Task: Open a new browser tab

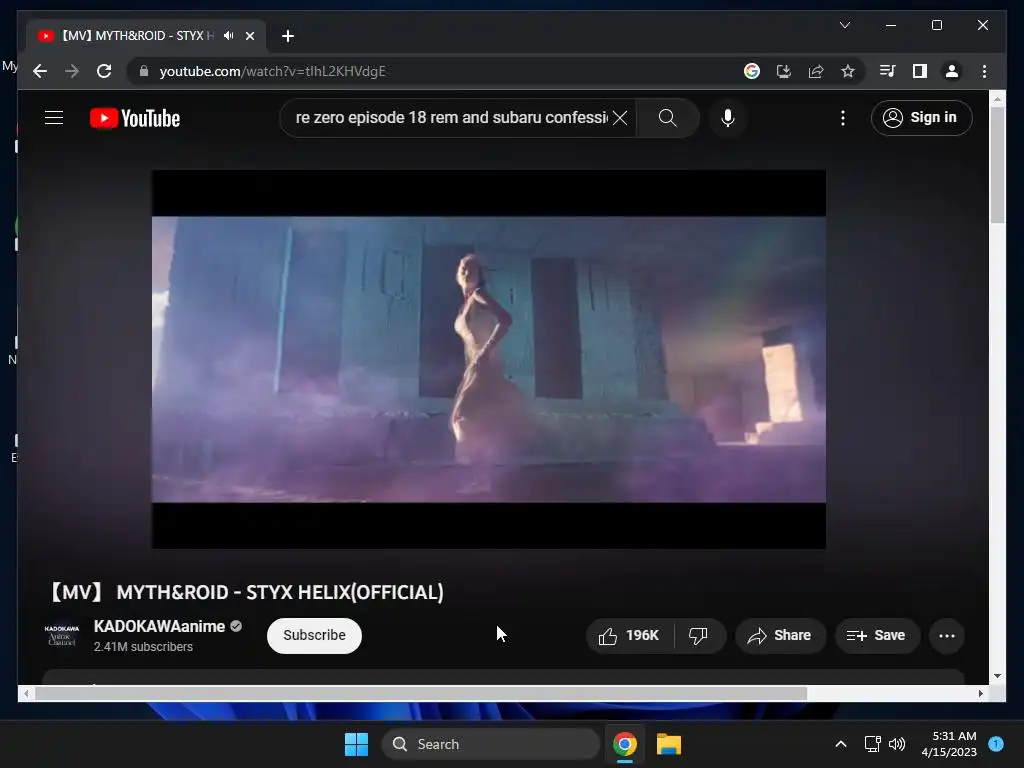Action: 287,36
